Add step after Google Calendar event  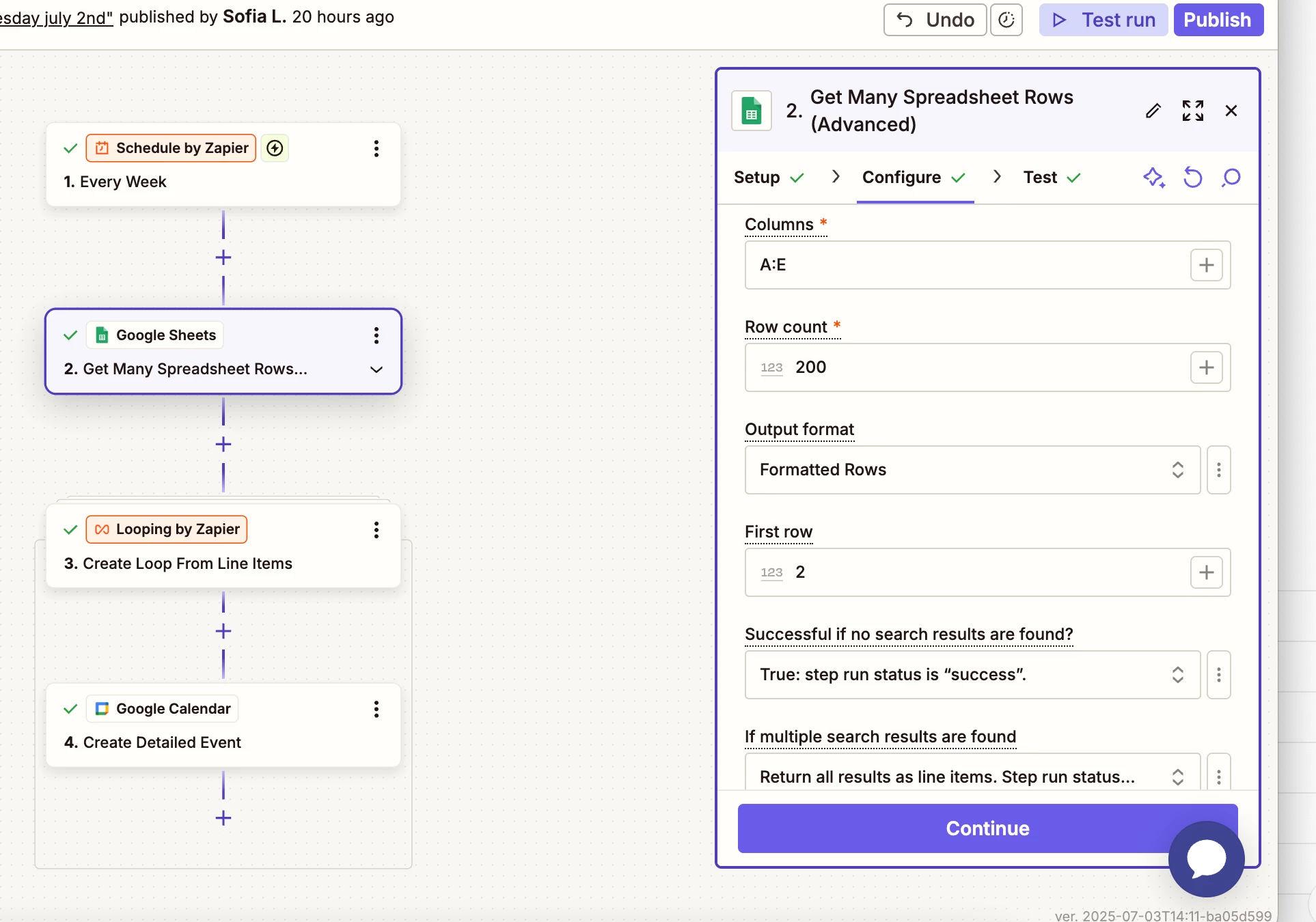click(223, 818)
